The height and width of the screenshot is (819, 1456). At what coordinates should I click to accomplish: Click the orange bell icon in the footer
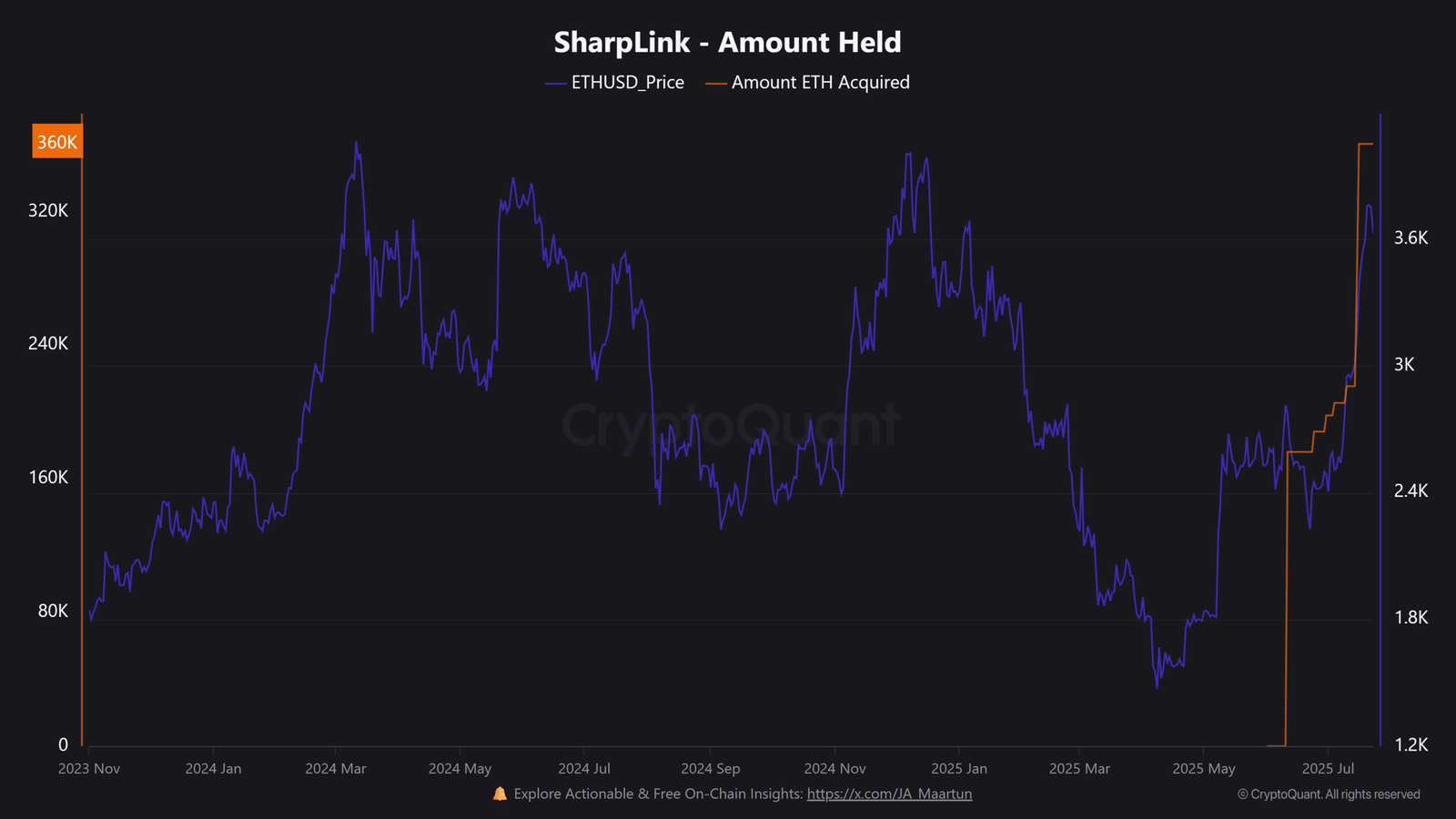click(x=500, y=794)
